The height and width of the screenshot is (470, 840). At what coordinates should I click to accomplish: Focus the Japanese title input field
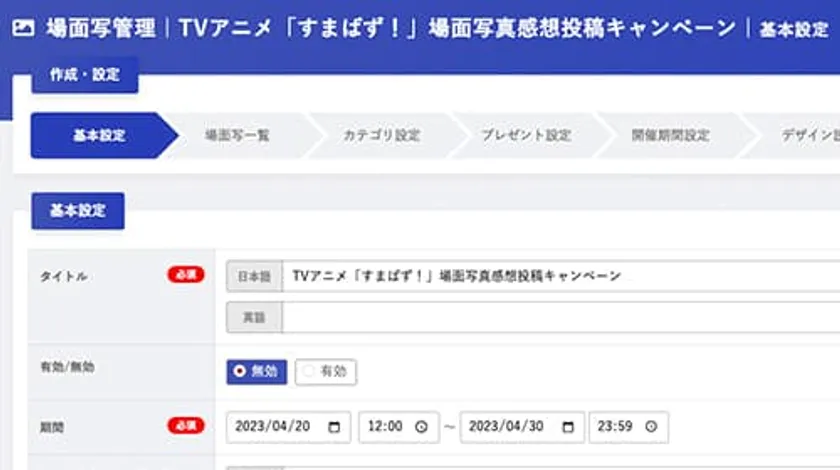click(x=561, y=277)
